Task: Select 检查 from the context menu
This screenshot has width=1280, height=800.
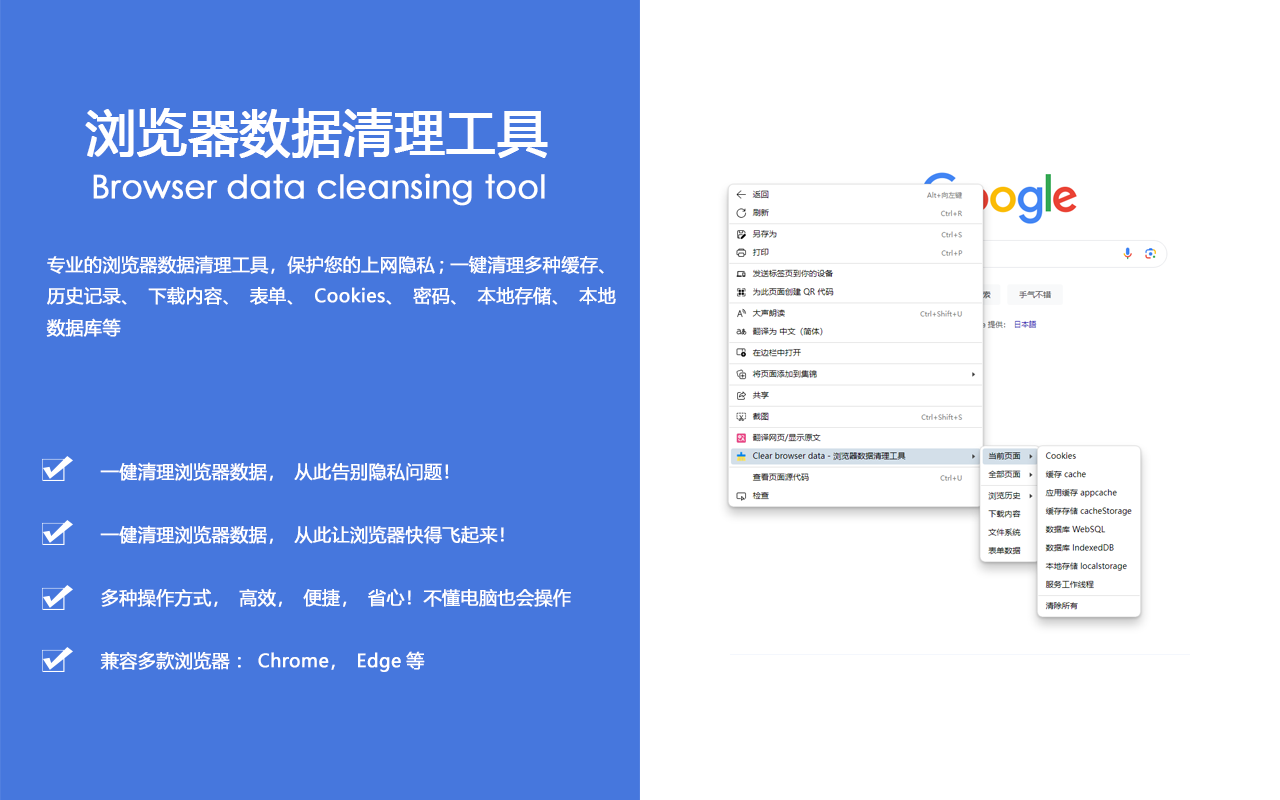Action: (759, 495)
